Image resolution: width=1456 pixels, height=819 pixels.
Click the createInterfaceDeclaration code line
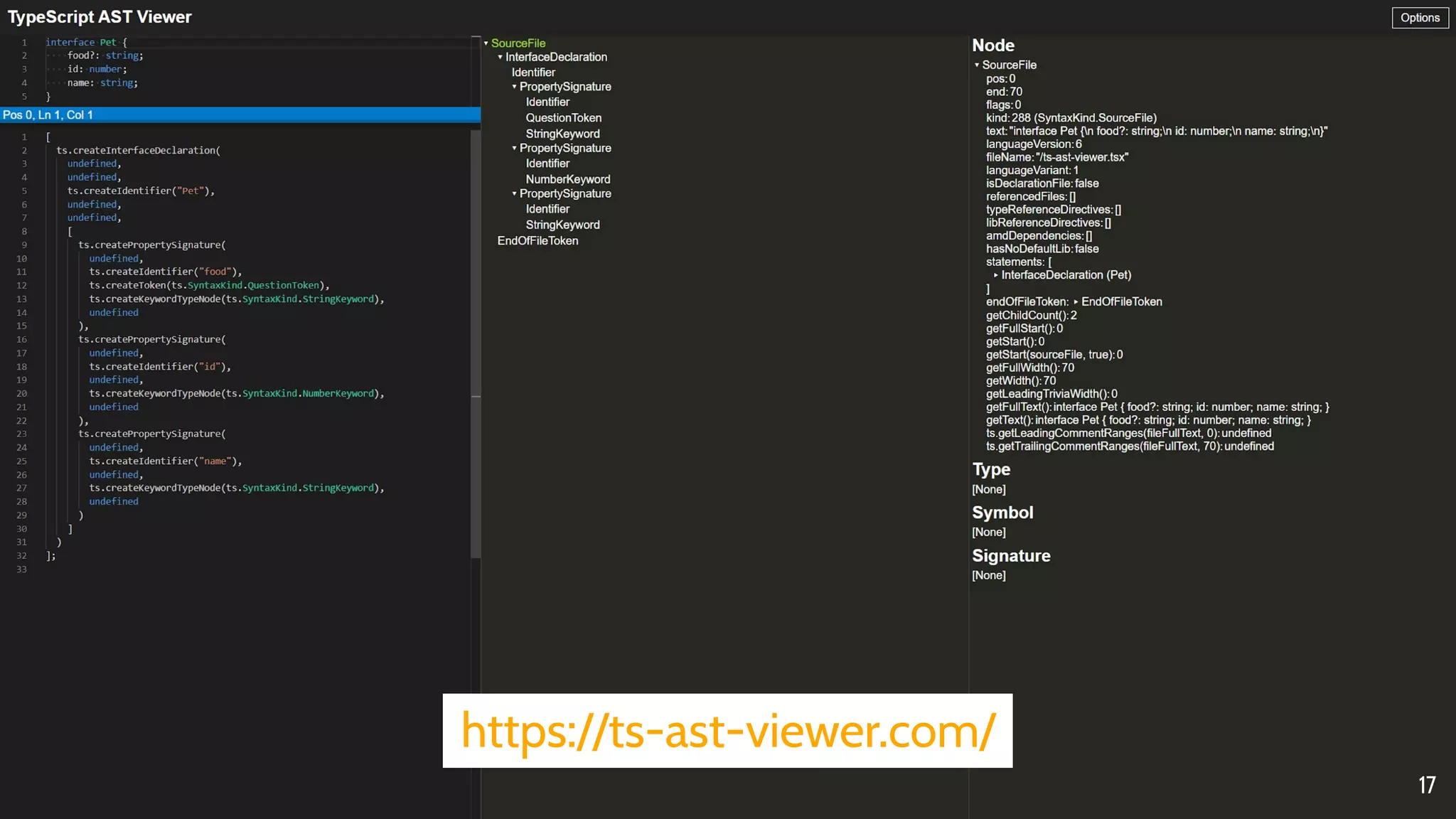click(138, 151)
